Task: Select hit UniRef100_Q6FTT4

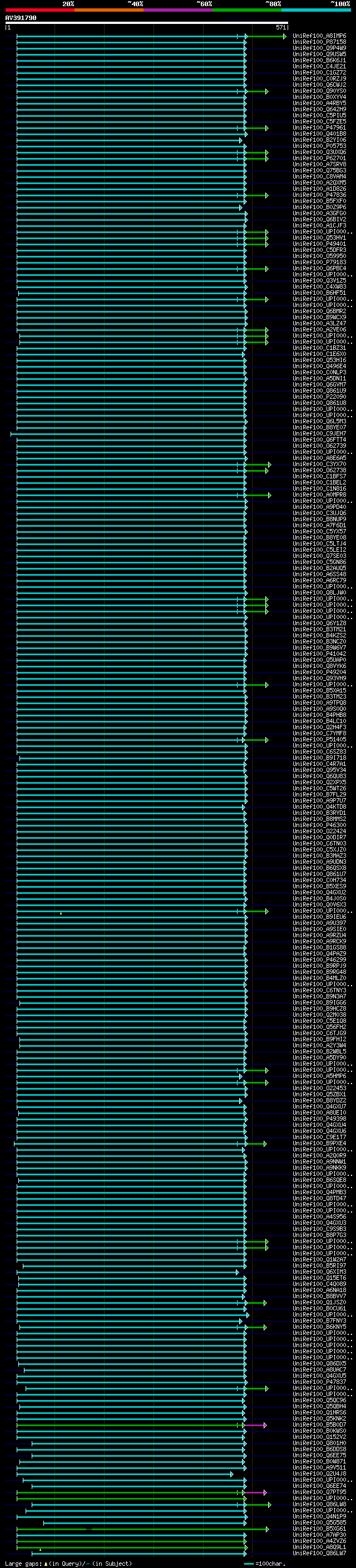Action: 319,439
